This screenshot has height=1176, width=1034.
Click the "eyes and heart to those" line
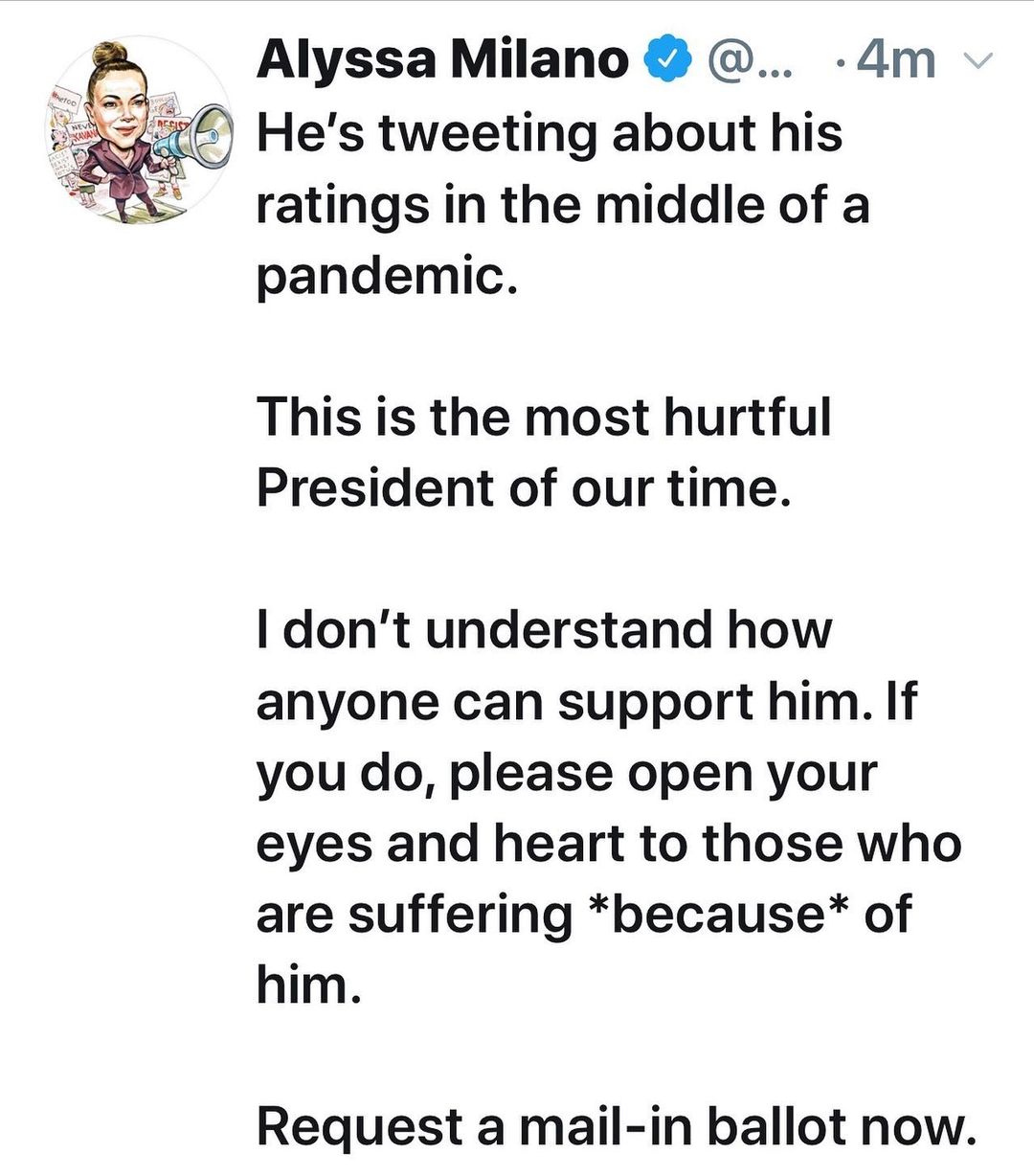(609, 843)
